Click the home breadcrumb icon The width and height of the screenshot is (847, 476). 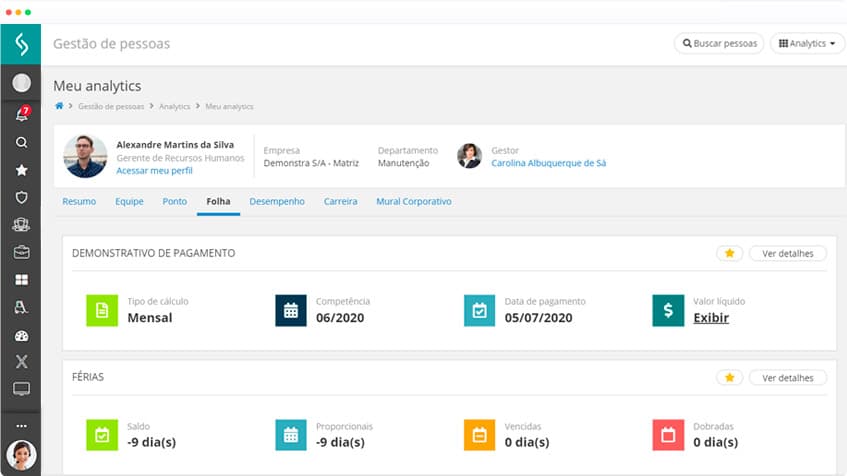(60, 106)
